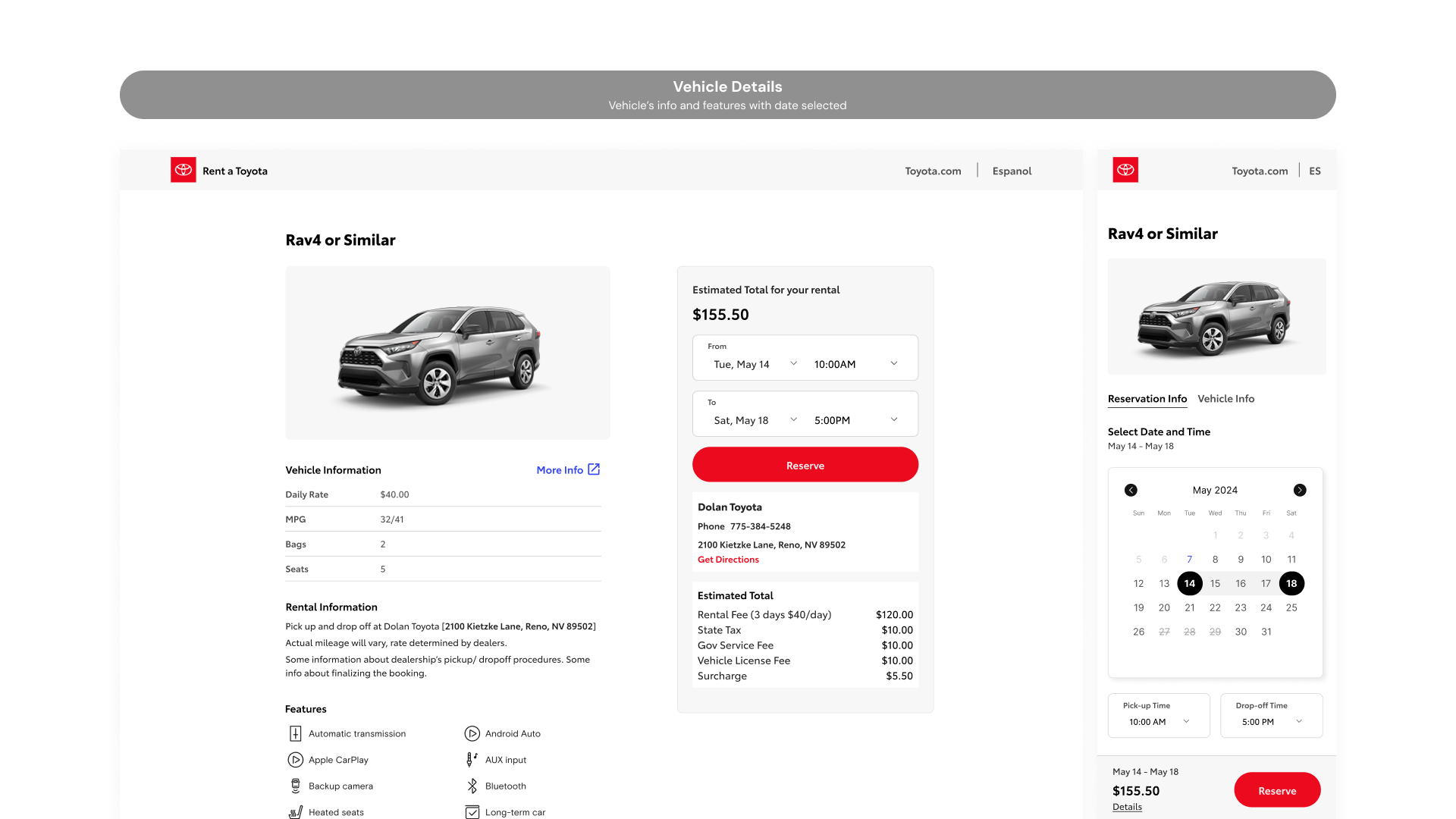The height and width of the screenshot is (819, 1456).
Task: Select May 10 in the calendar
Action: (1266, 560)
